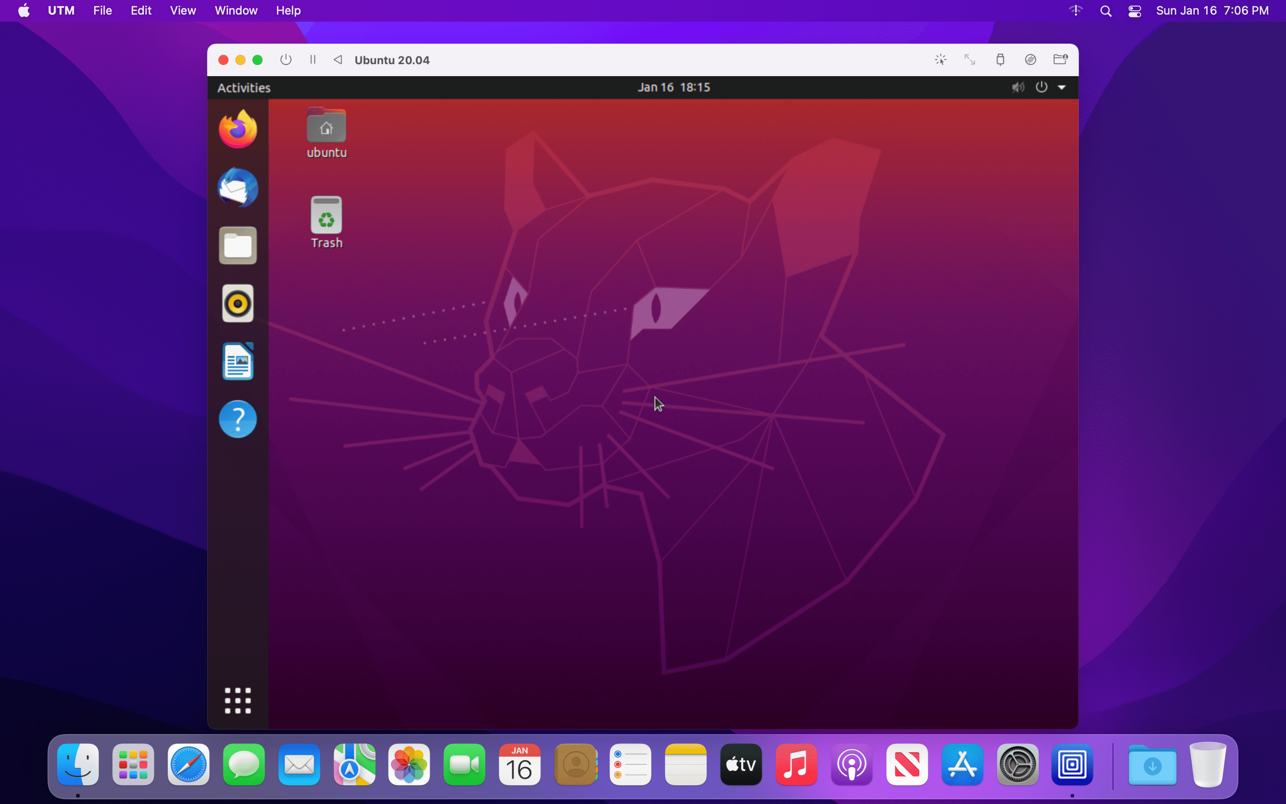Open Finder from the macOS Dock
Screen dimensions: 1286x804
pyautogui.click(x=78, y=765)
